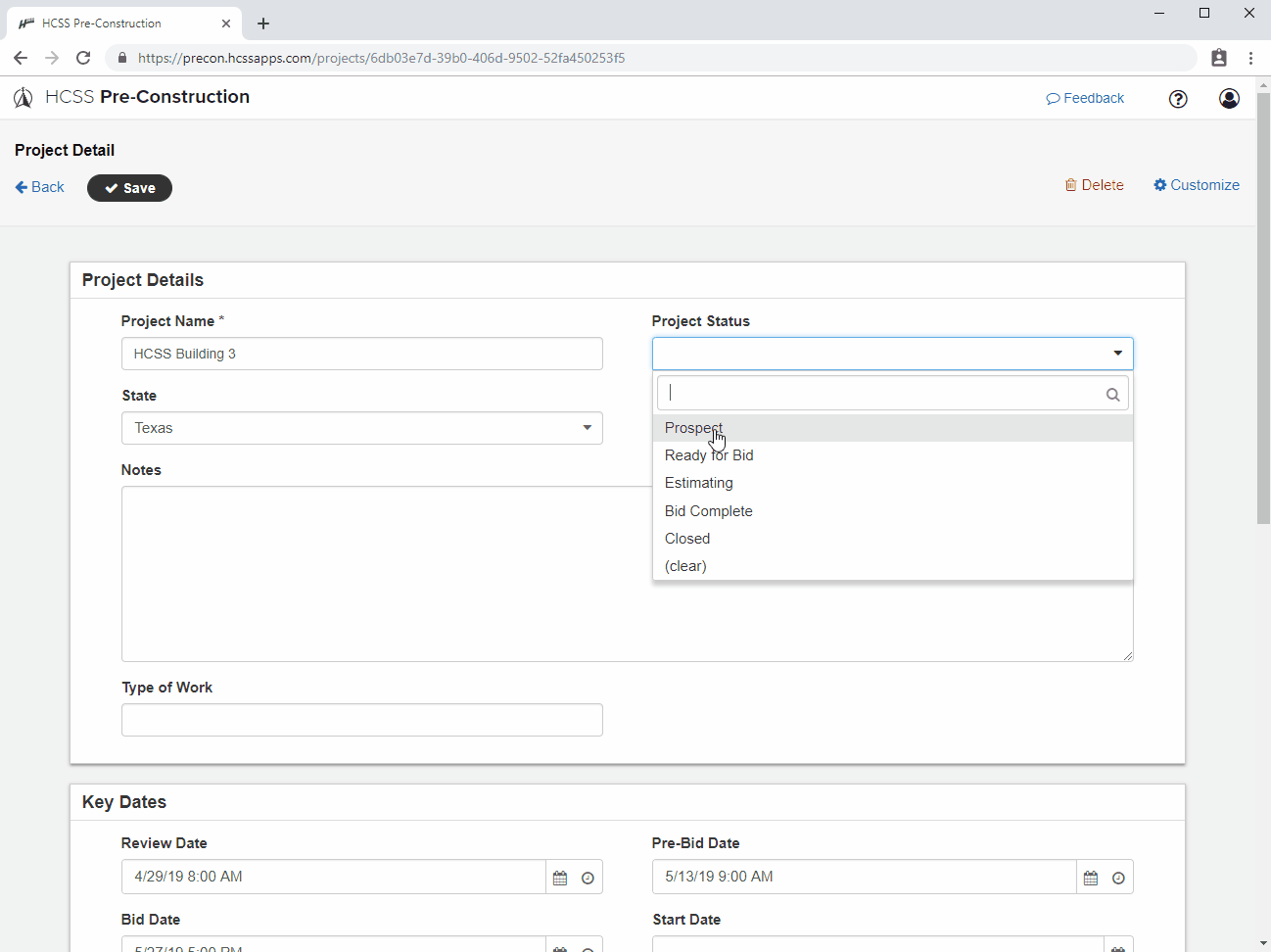Open help using the question mark icon
1271x952 pixels.
pyautogui.click(x=1178, y=98)
